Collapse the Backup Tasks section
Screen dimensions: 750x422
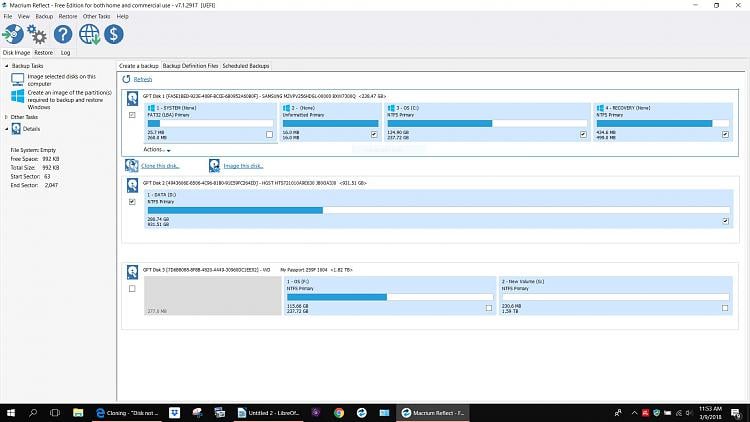pyautogui.click(x=7, y=66)
